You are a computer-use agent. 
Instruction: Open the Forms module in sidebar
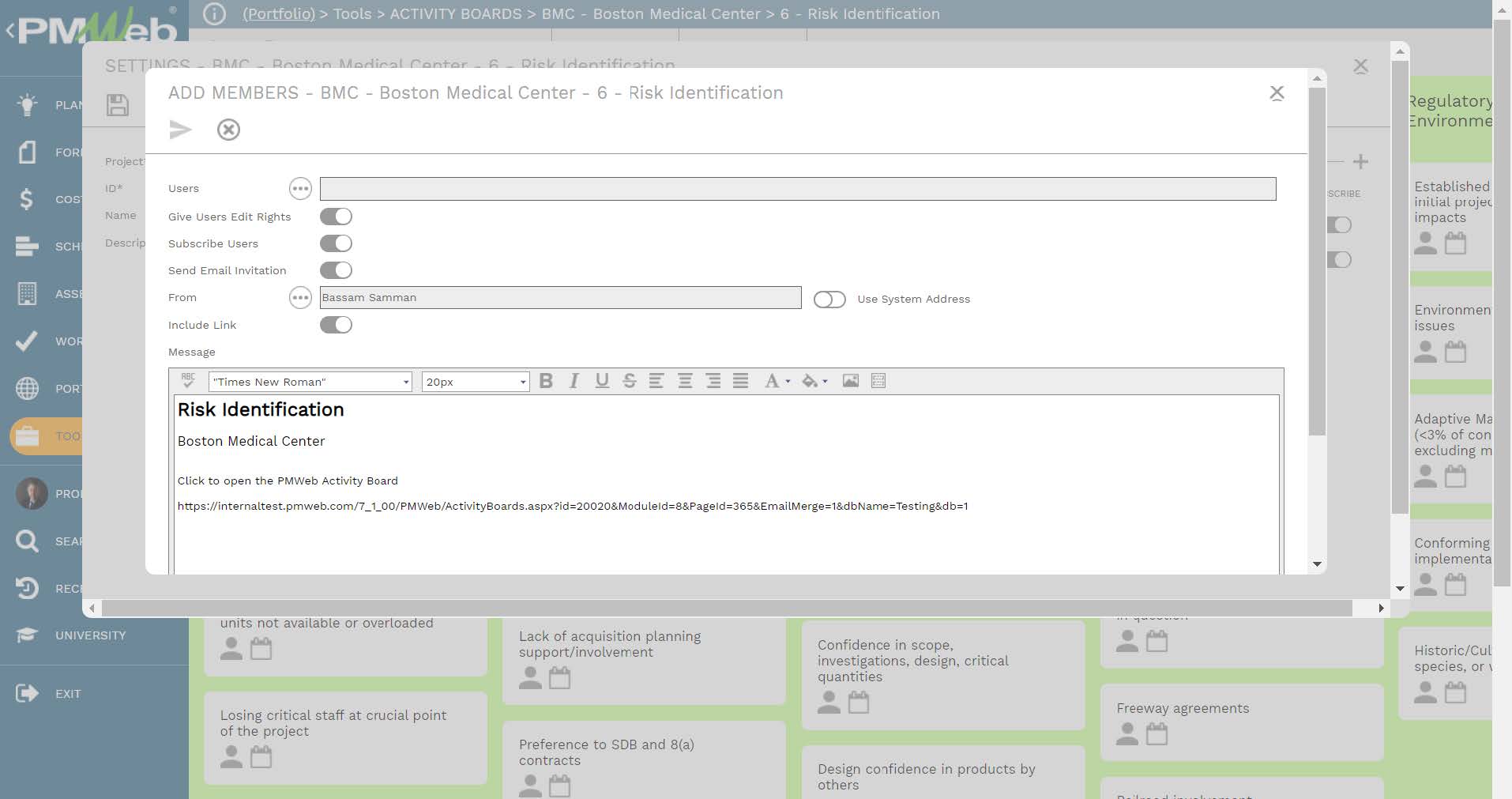click(28, 152)
